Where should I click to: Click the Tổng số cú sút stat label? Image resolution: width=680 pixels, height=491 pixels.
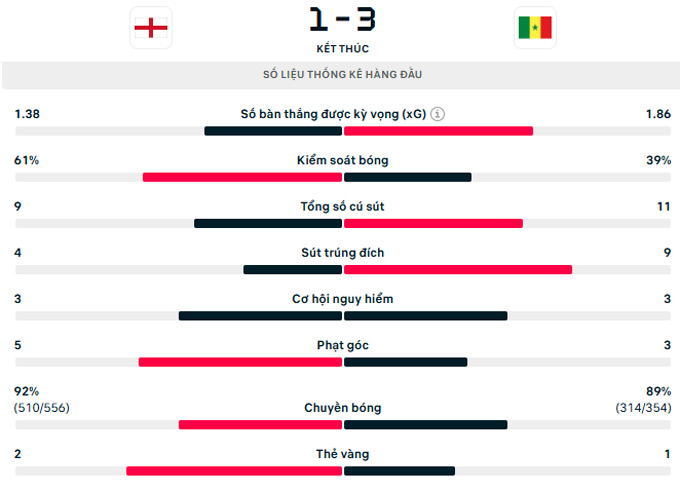[x=342, y=206]
